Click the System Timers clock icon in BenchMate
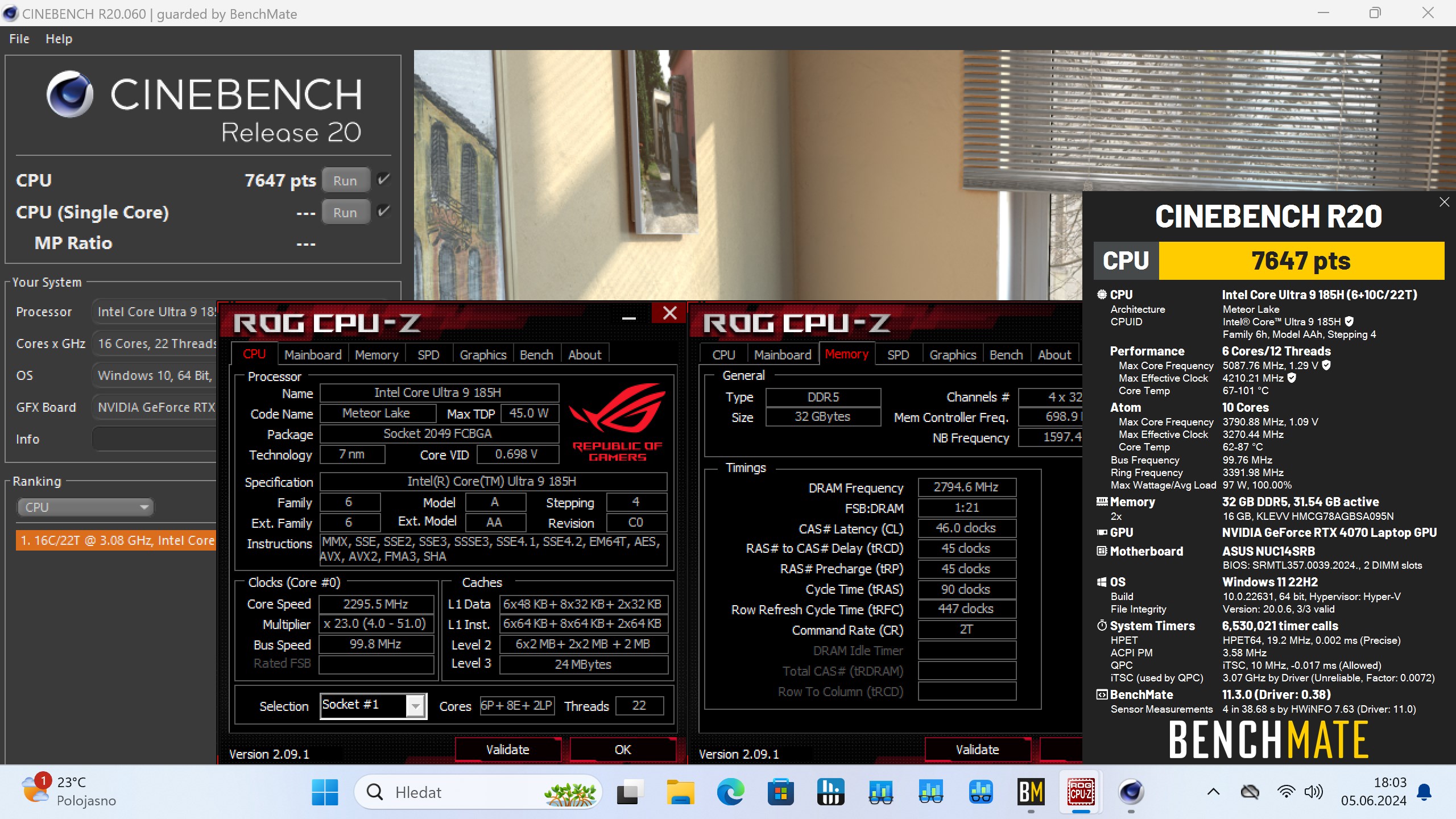 1102,626
